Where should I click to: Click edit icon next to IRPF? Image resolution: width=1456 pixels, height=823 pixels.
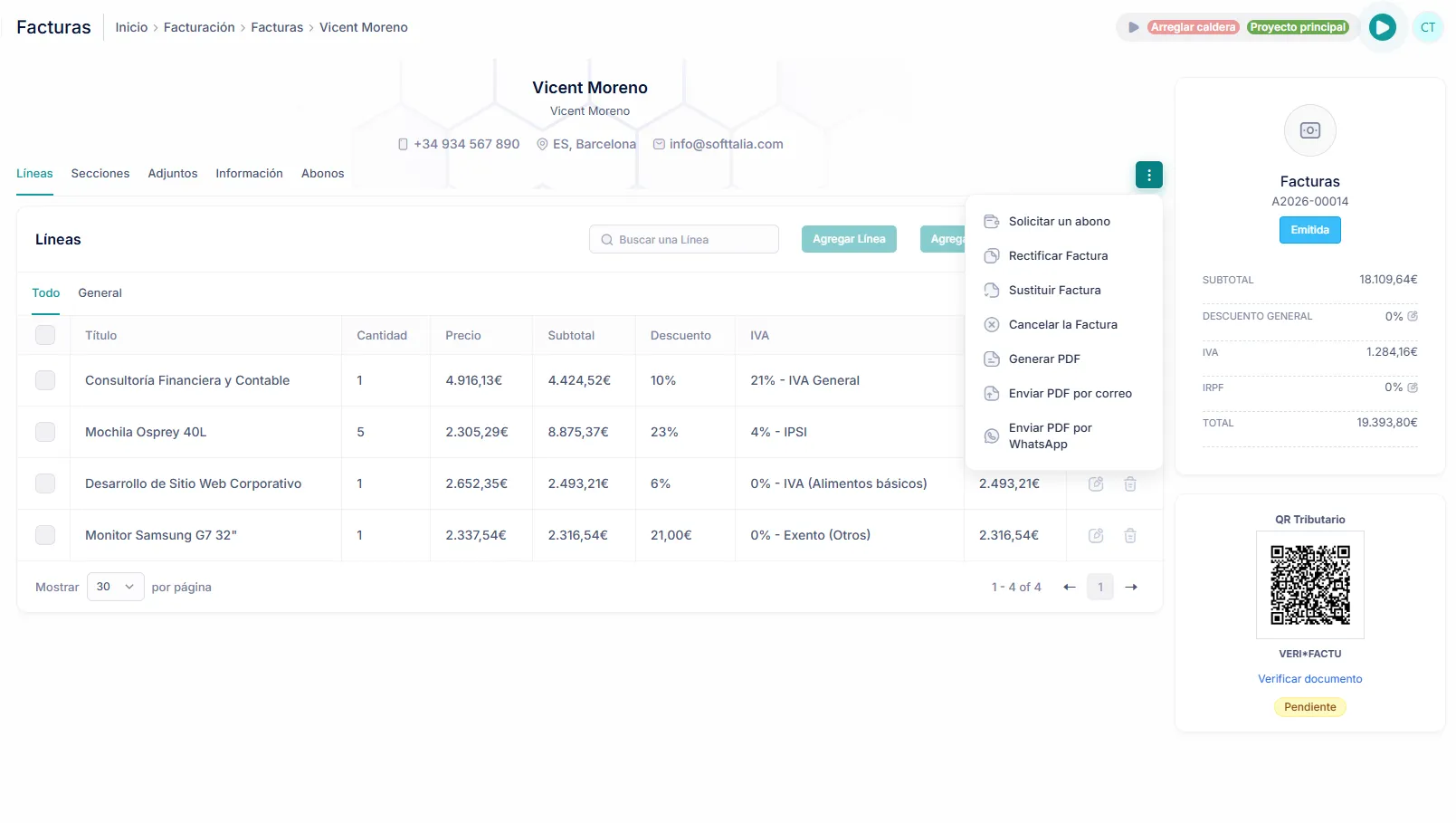point(1413,388)
